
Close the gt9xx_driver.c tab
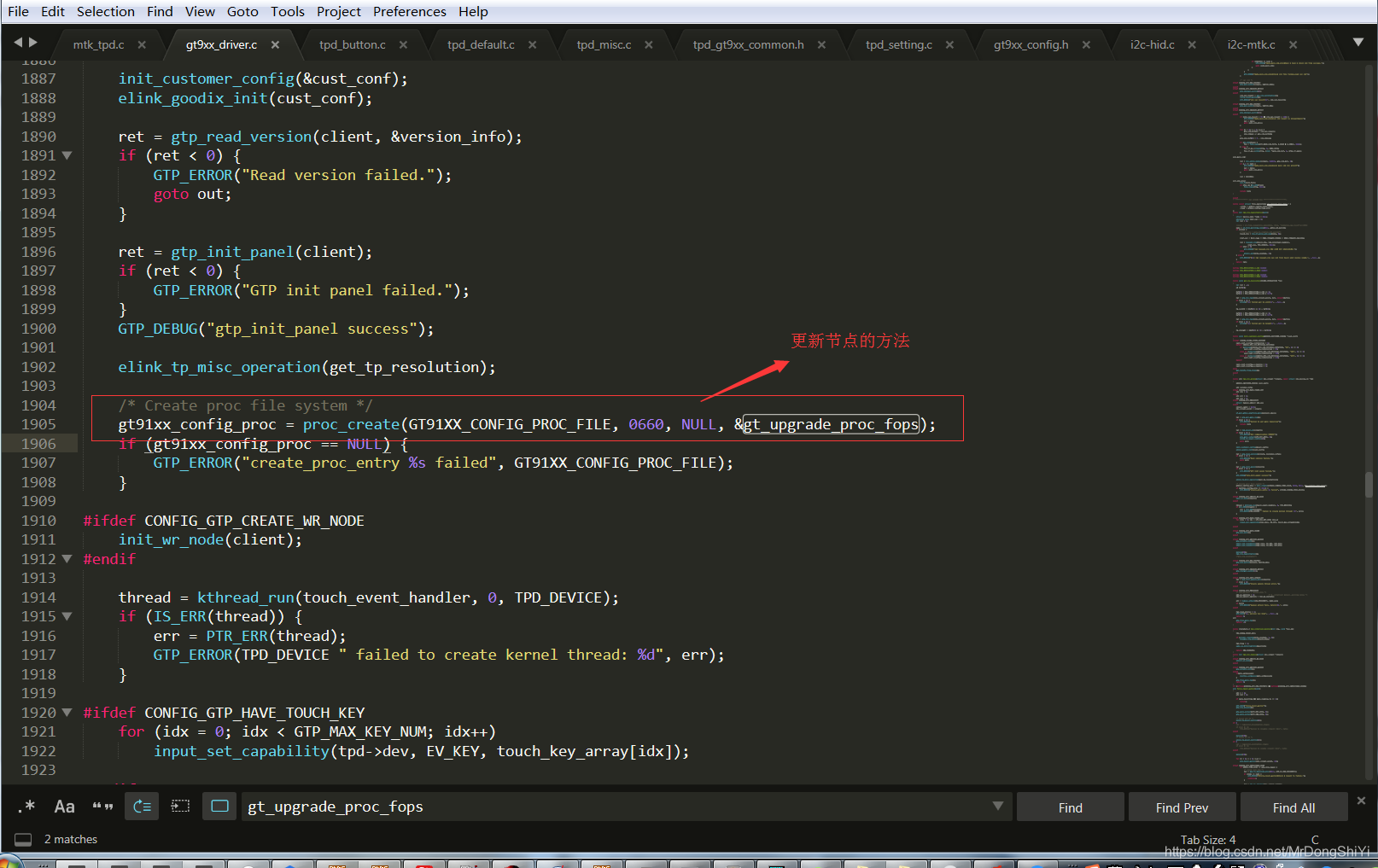tap(275, 44)
